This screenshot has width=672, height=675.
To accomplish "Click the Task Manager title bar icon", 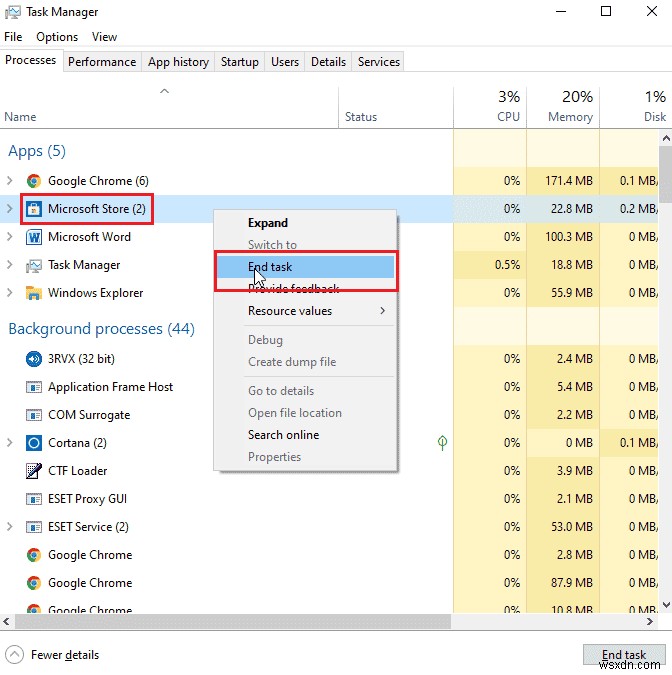I will point(12,12).
